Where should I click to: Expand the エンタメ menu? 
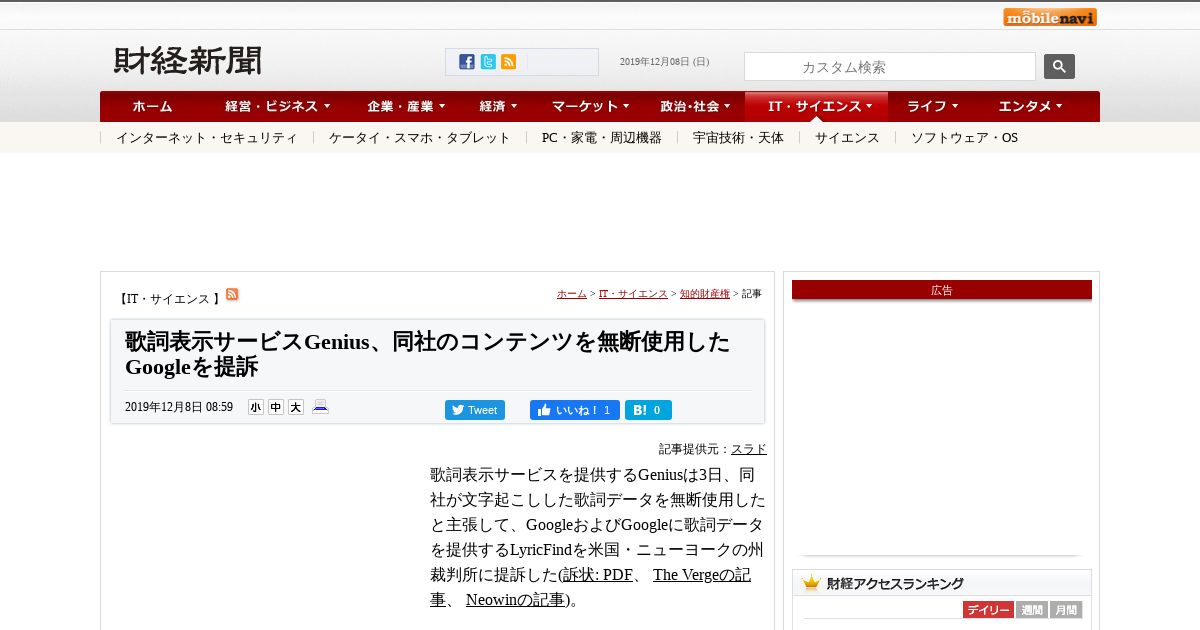click(1030, 106)
